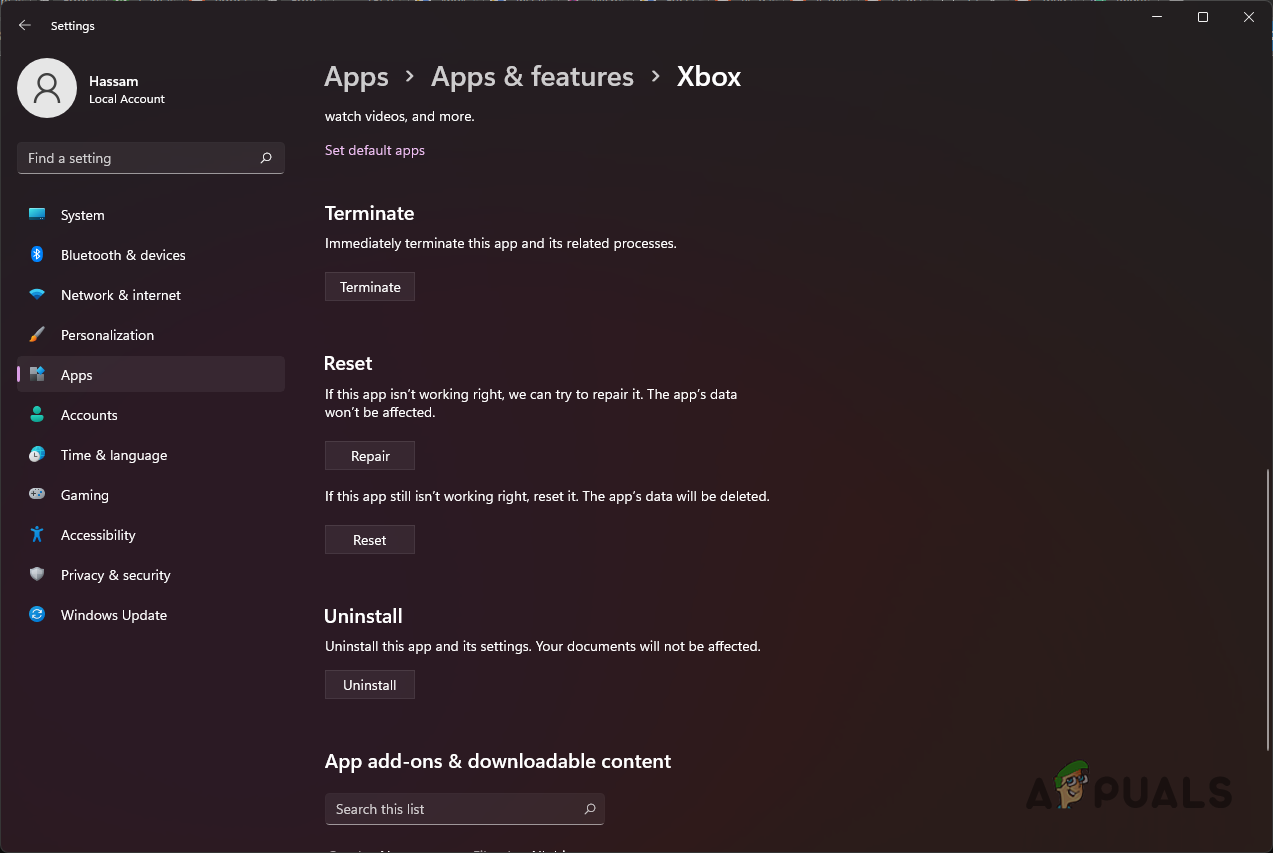Click the Windows Update sync icon

pos(37,615)
